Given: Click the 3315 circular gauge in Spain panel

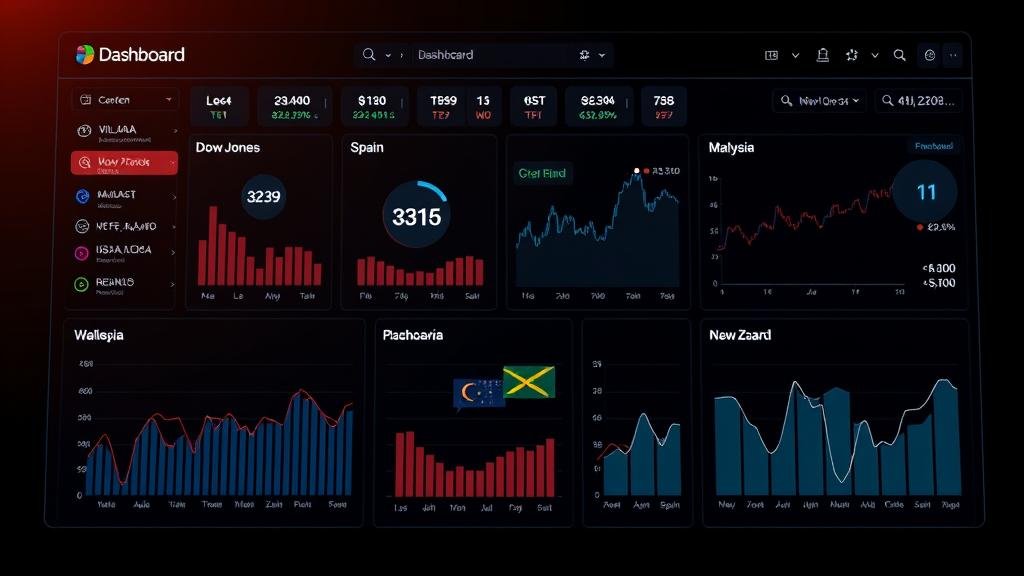Looking at the screenshot, I should click(416, 215).
